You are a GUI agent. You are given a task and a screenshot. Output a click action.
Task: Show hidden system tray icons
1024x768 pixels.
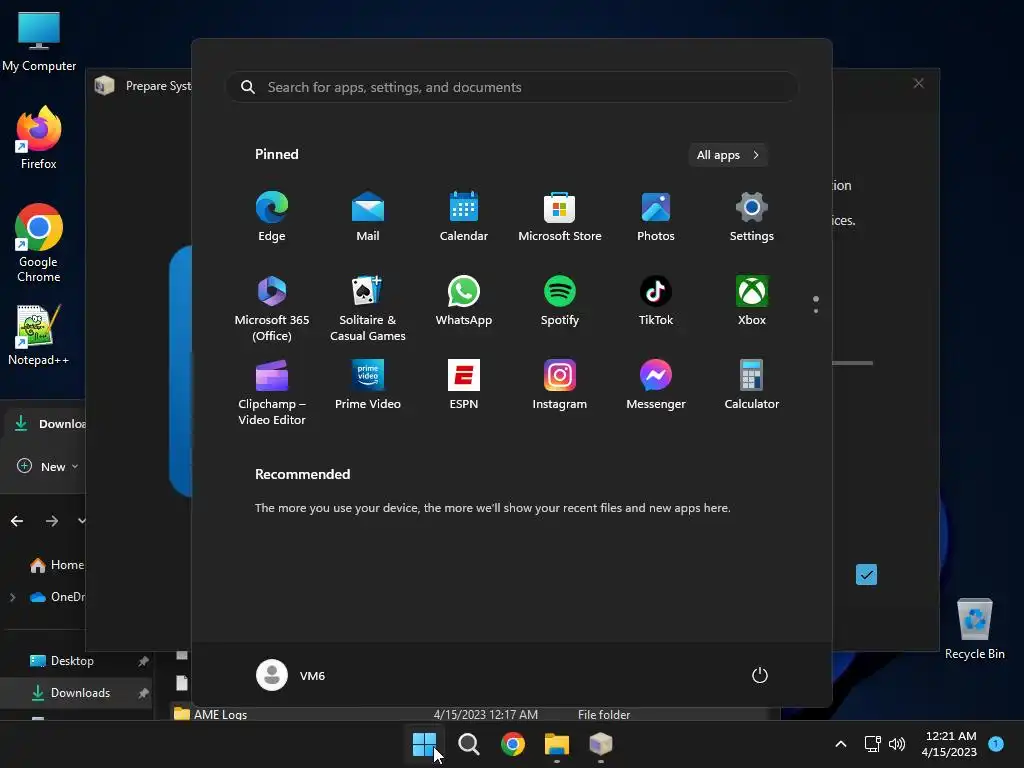[841, 744]
